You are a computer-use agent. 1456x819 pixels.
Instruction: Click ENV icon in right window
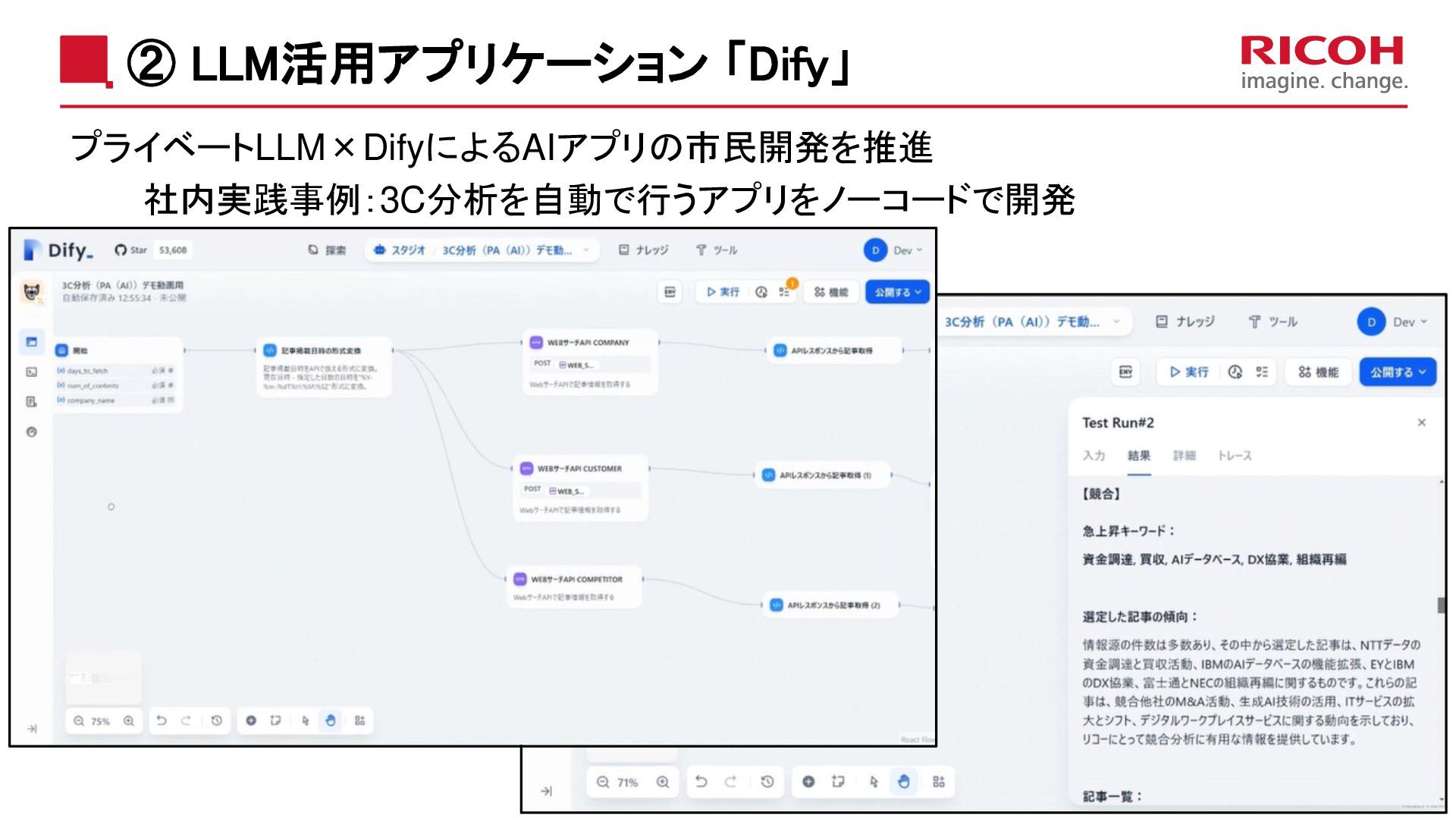tap(1126, 372)
